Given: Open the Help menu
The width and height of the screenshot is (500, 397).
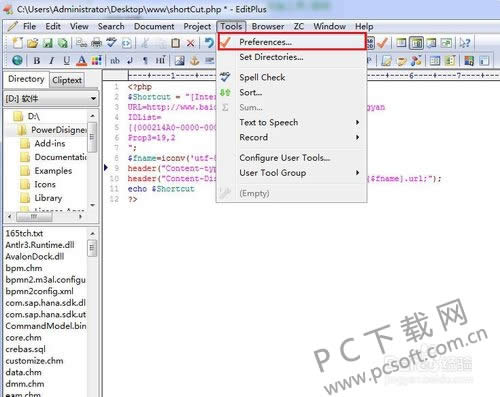Looking at the screenshot, I should pyautogui.click(x=364, y=26).
